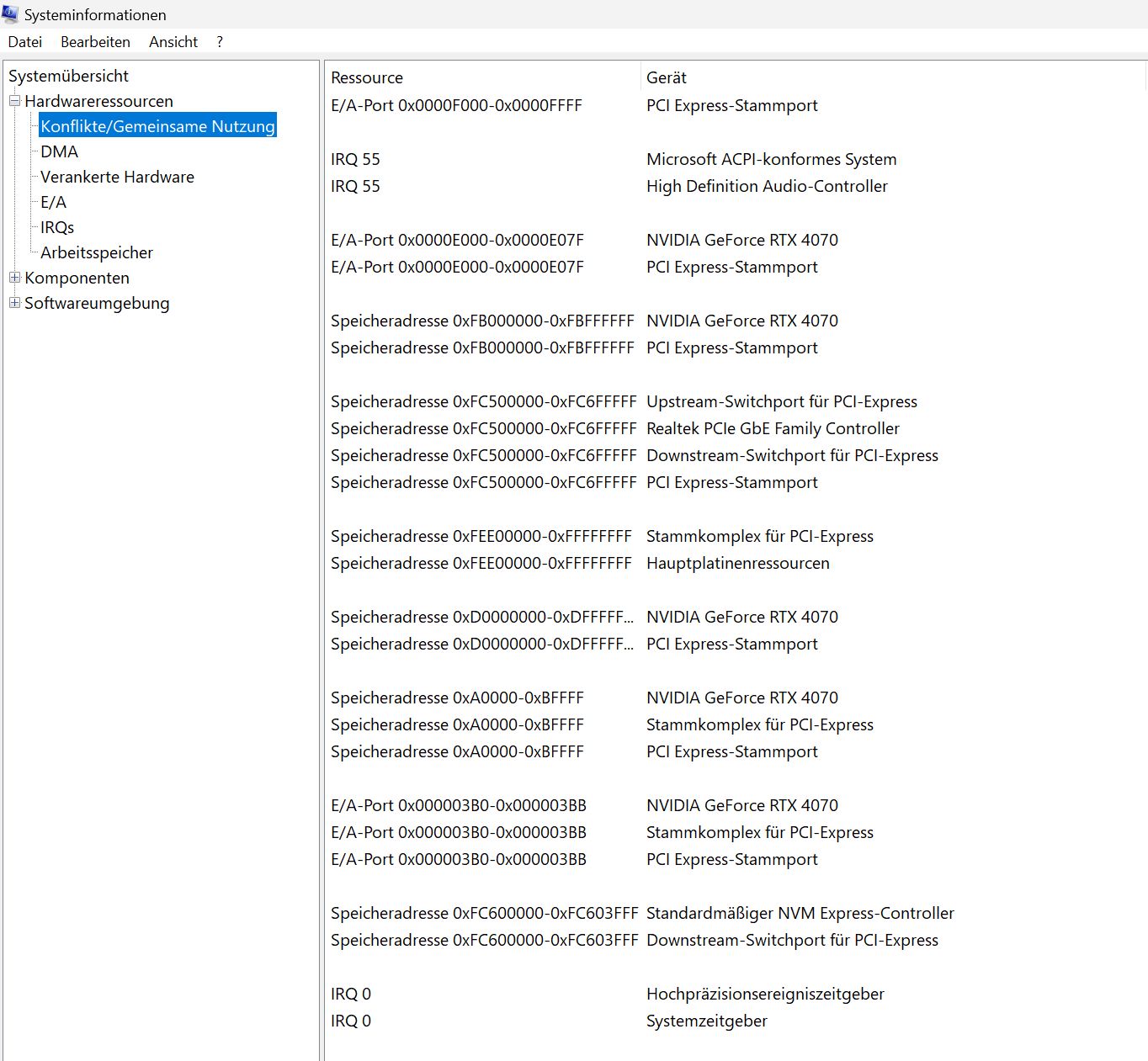Select IRQs in the tree

click(57, 227)
